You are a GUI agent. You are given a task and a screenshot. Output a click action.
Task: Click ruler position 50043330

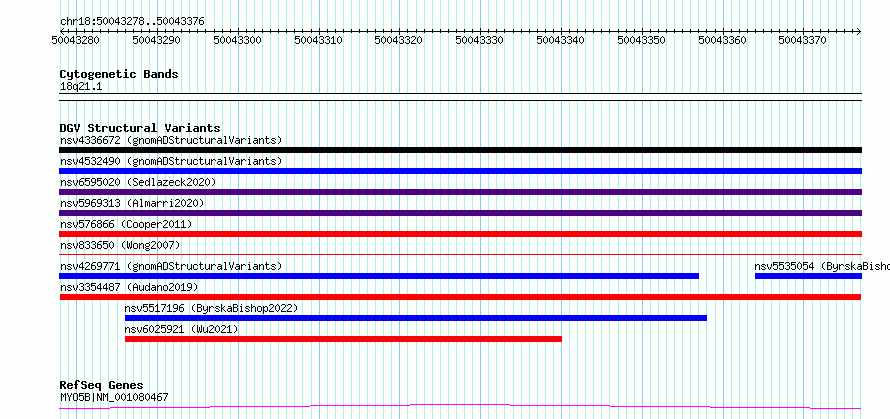(x=481, y=40)
